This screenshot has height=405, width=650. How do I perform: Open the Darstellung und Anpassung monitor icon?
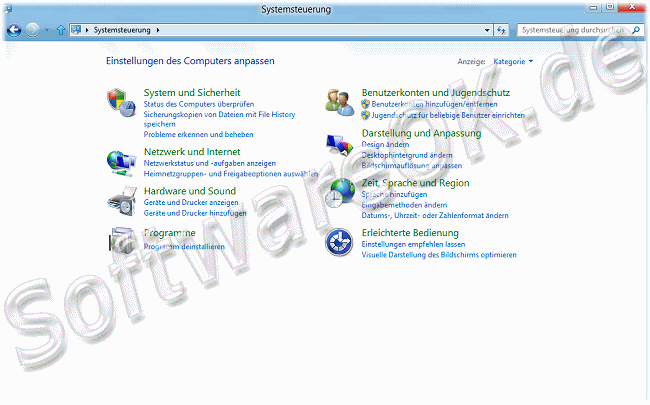340,145
